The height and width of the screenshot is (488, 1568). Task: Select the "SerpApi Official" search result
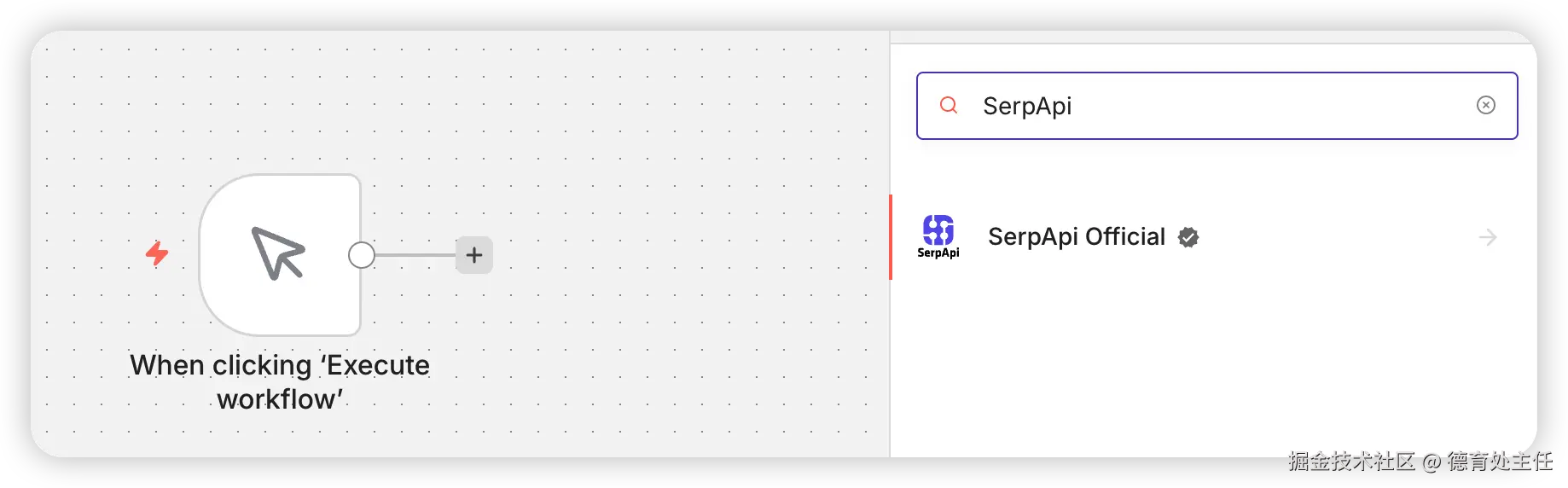pyautogui.click(x=1077, y=237)
